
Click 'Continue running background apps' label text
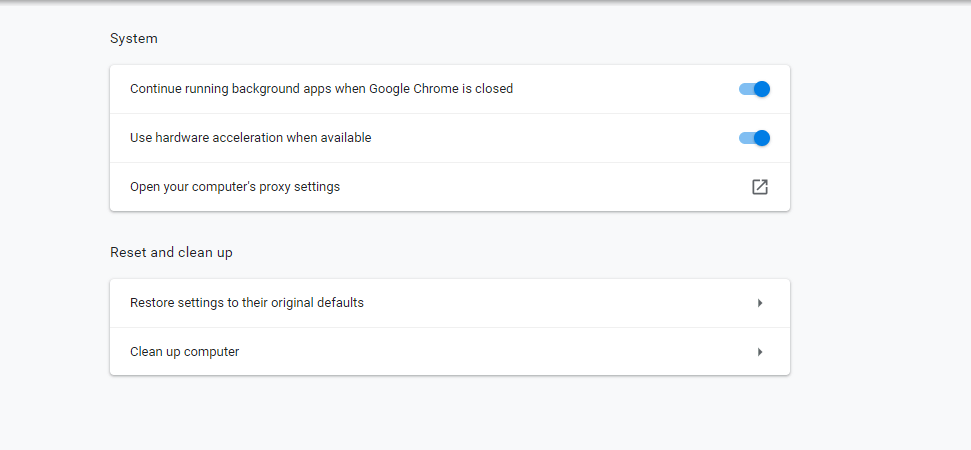click(x=231, y=89)
